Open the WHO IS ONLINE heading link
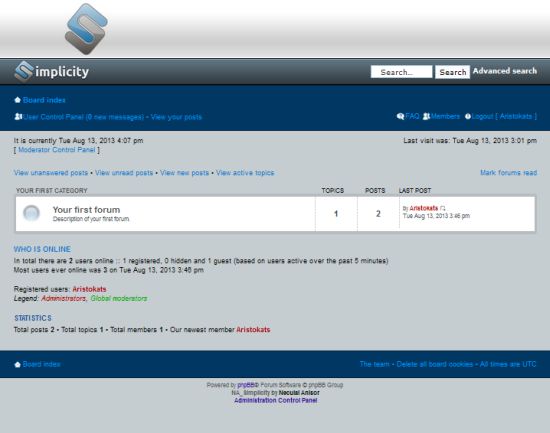The height and width of the screenshot is (433, 550). point(42,249)
